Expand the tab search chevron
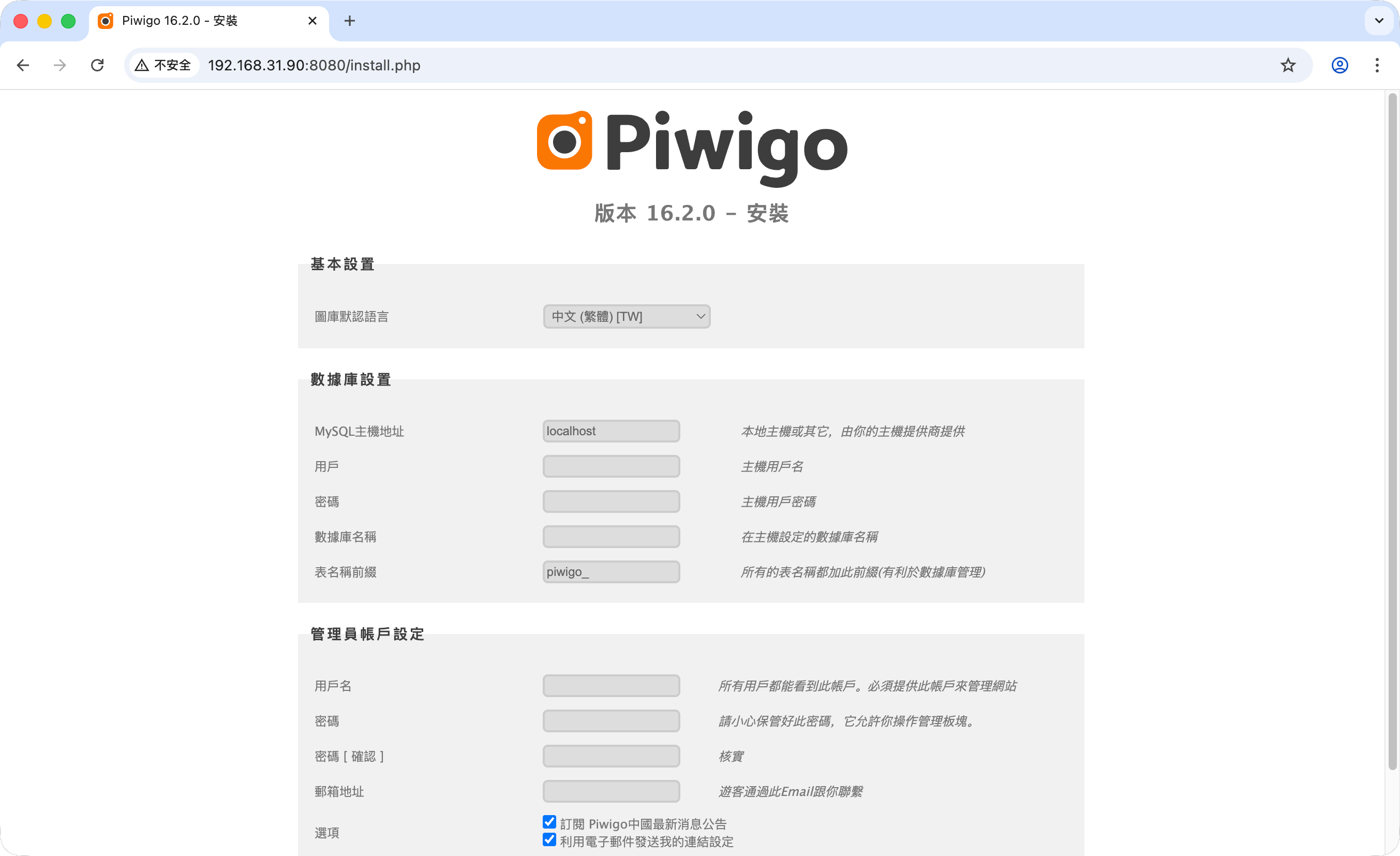Screen dimensions: 1400x856 click(1378, 21)
